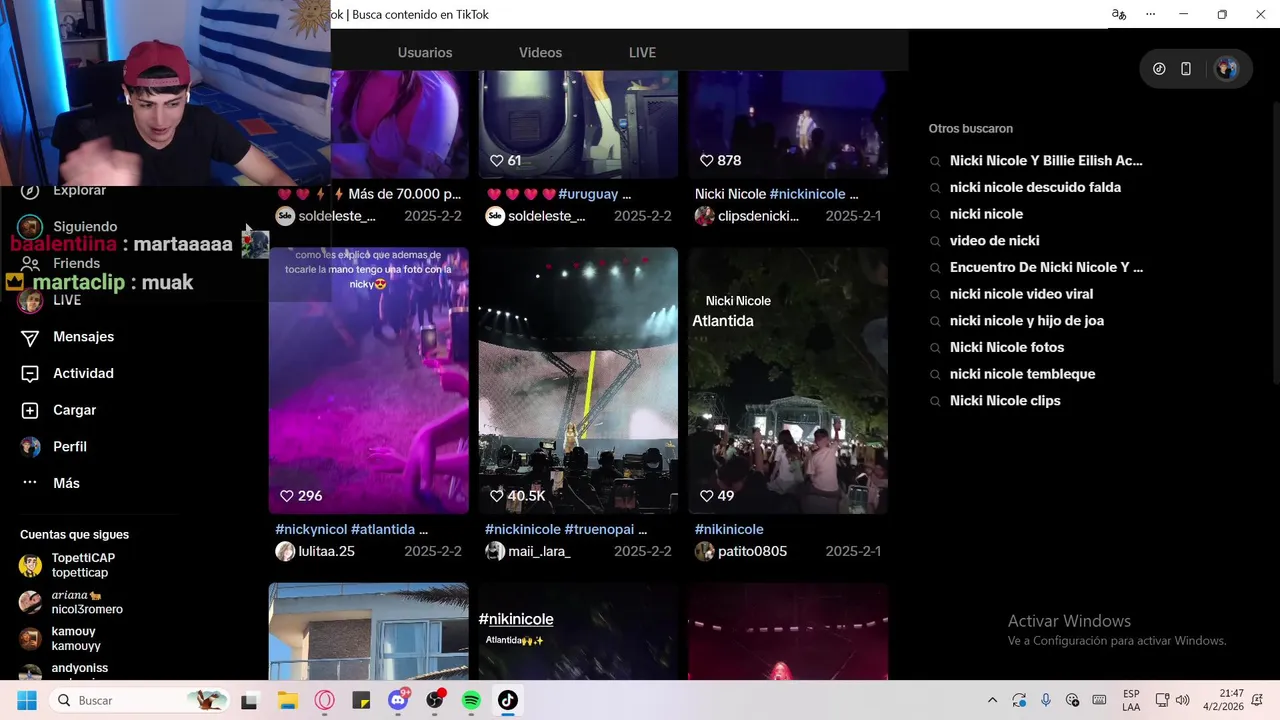Open the Mensajes sidebar icon
The image size is (1280, 720).
point(31,337)
